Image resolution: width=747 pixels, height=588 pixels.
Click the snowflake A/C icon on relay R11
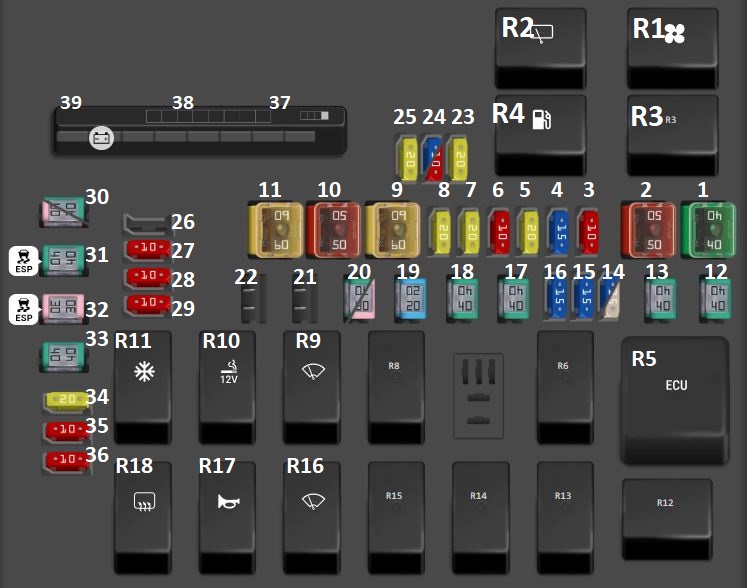[x=144, y=371]
